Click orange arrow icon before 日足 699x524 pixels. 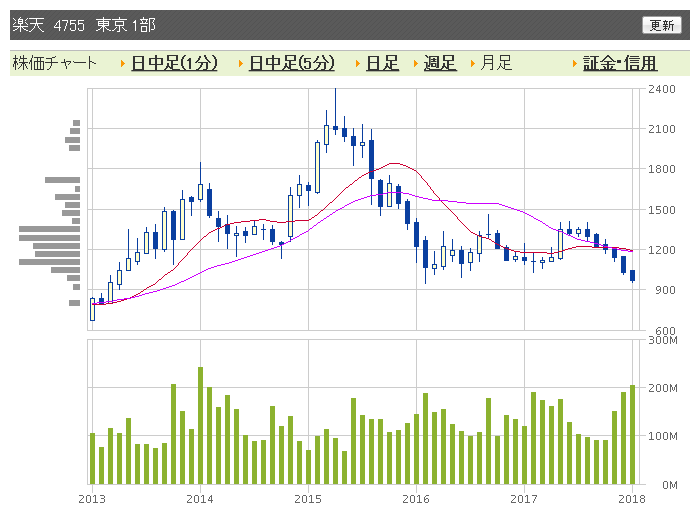358,64
